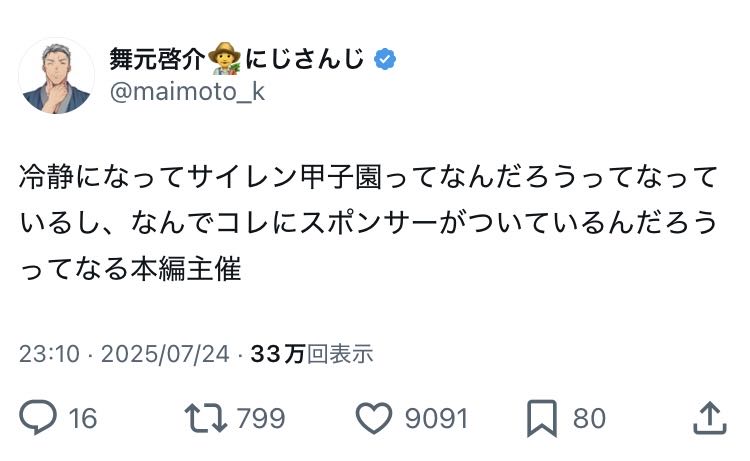This screenshot has width=750, height=461.
Task: View the 33万回表示 view count
Action: (312, 354)
